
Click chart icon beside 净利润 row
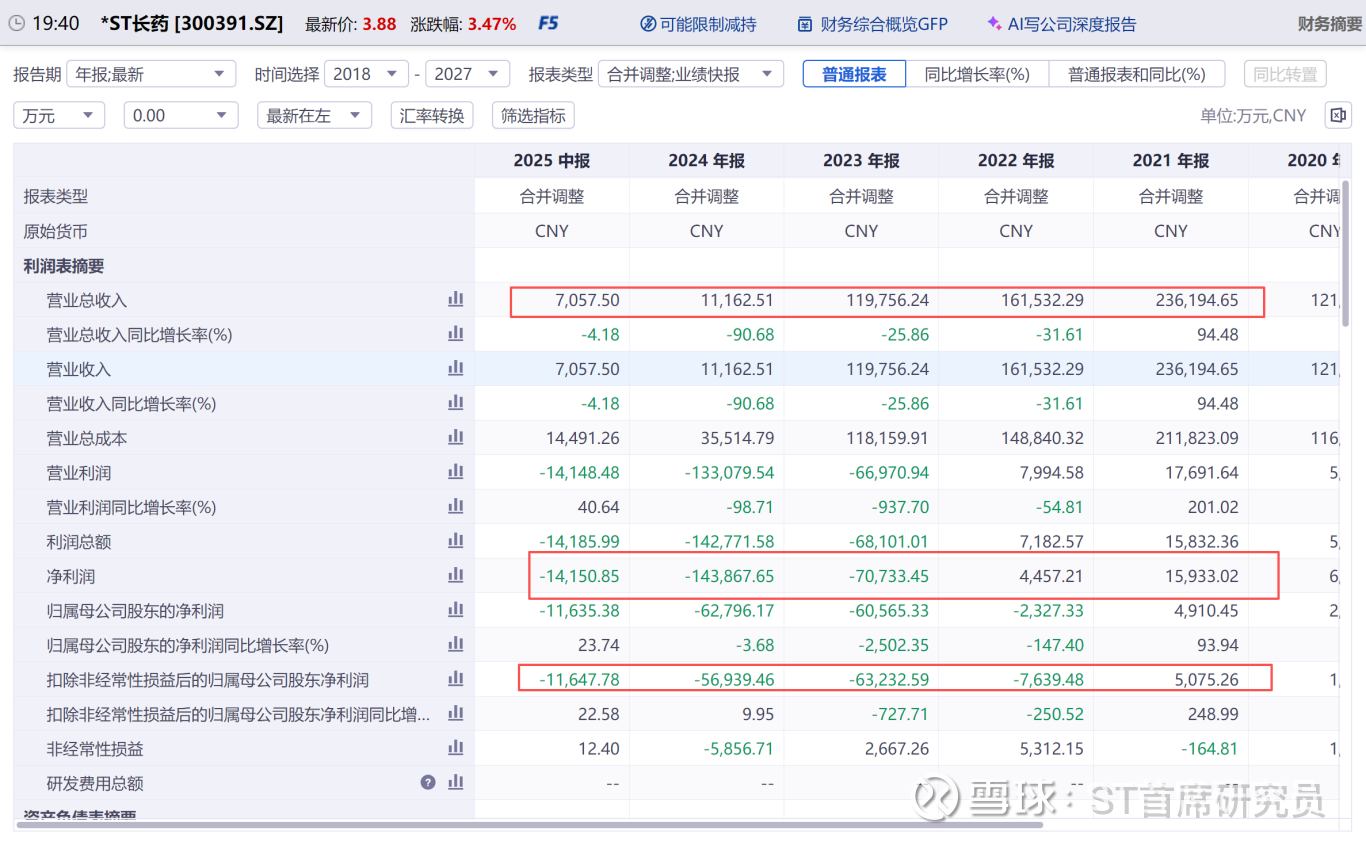pyautogui.click(x=455, y=575)
